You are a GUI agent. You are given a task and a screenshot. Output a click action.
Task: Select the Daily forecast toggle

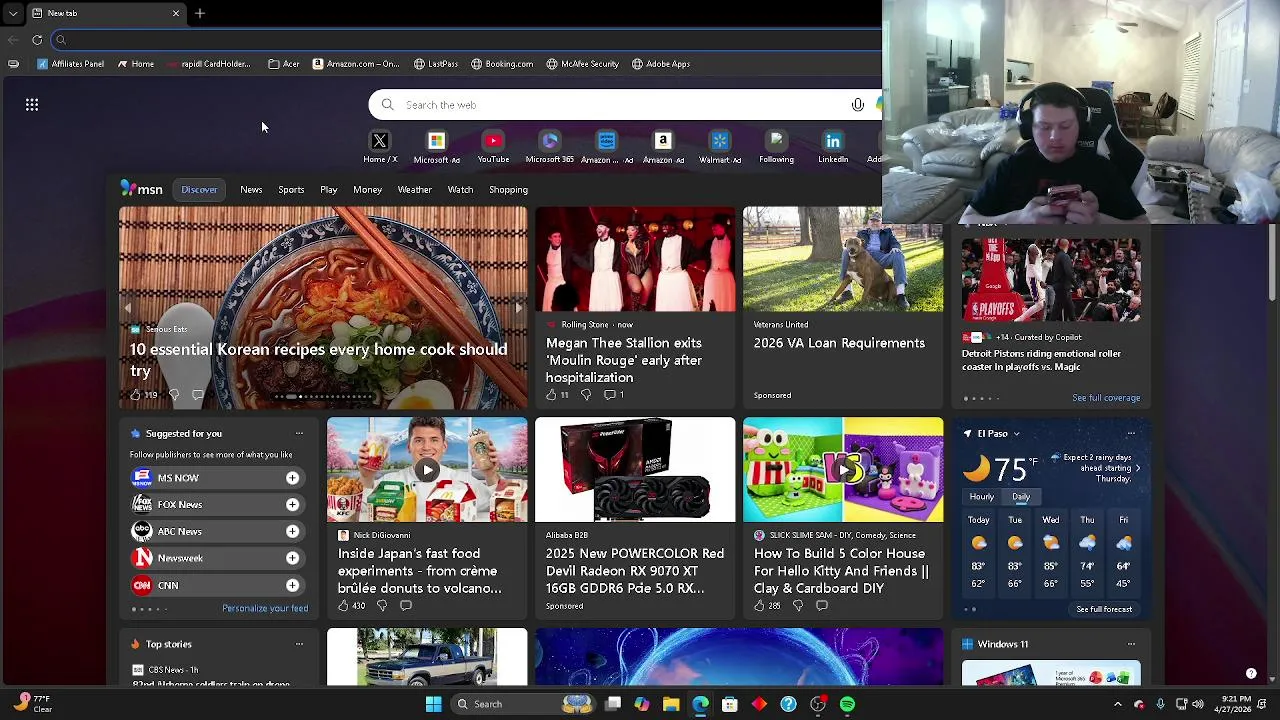[x=1021, y=497]
